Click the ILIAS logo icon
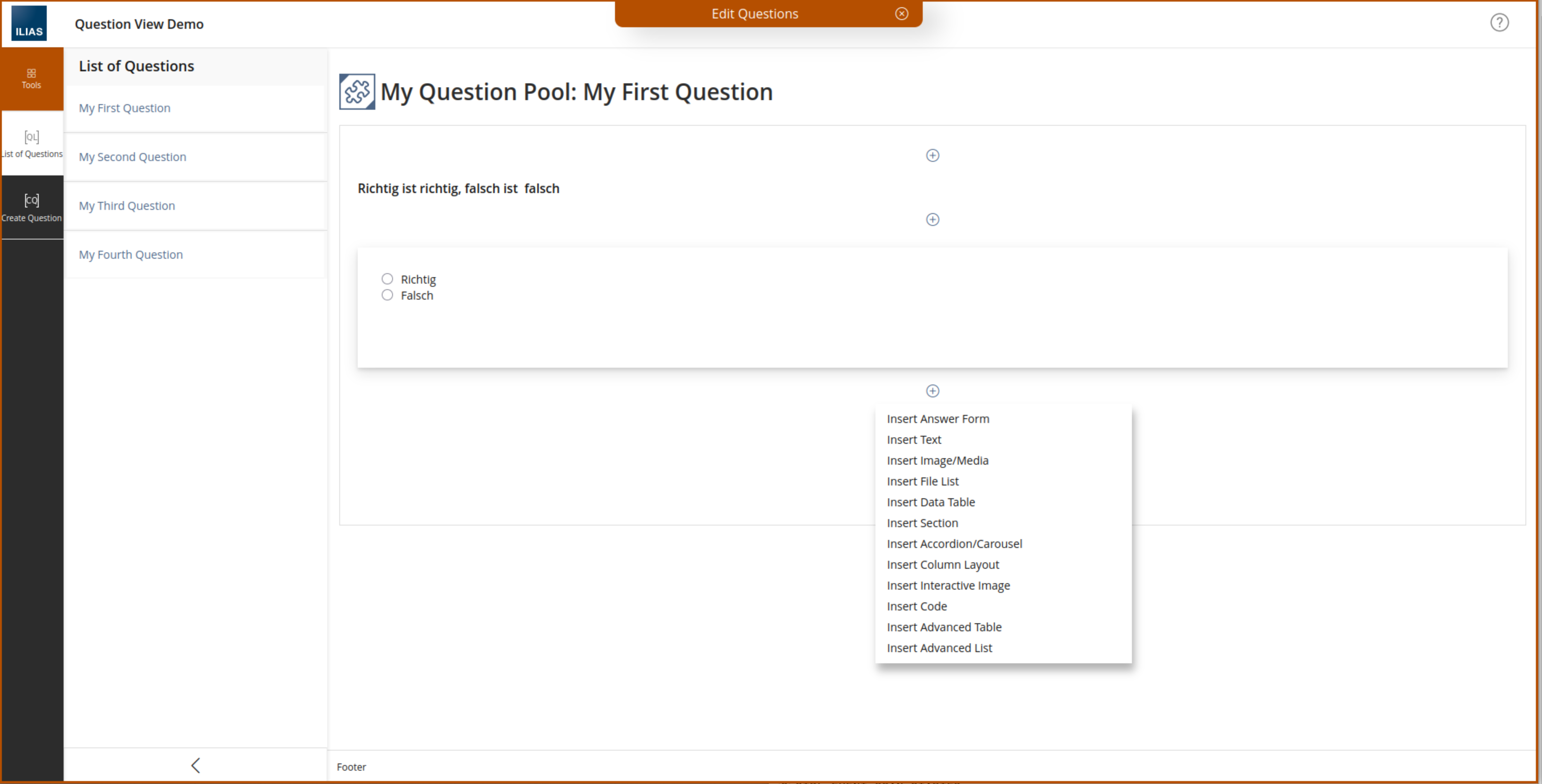Viewport: 1542px width, 784px height. tap(29, 23)
